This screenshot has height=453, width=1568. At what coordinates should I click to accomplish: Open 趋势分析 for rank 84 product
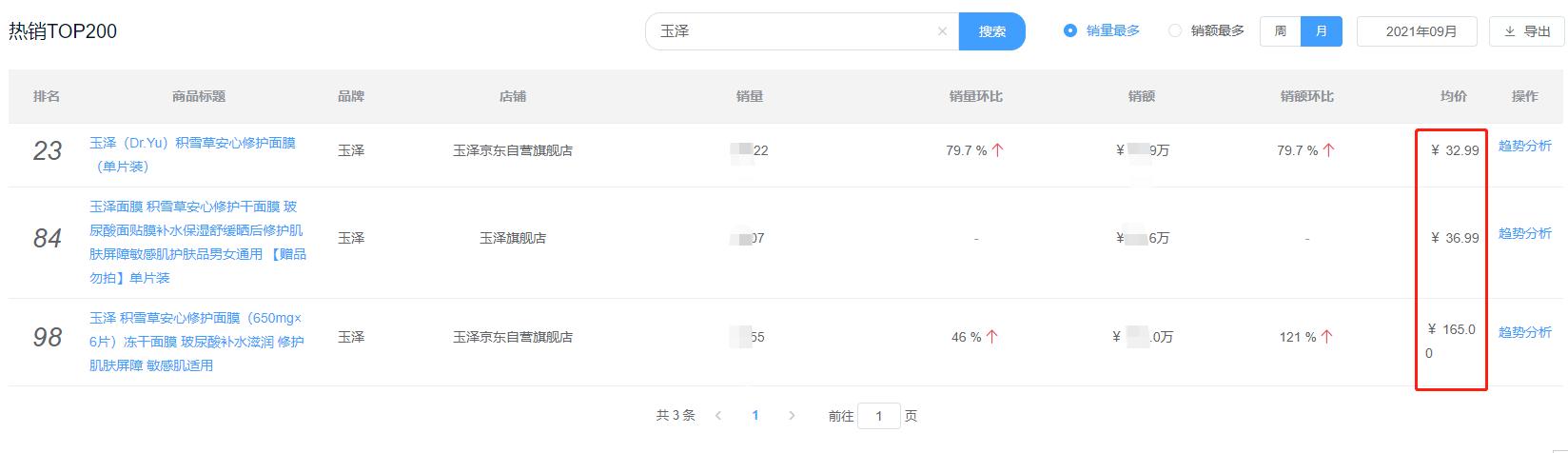[1524, 233]
